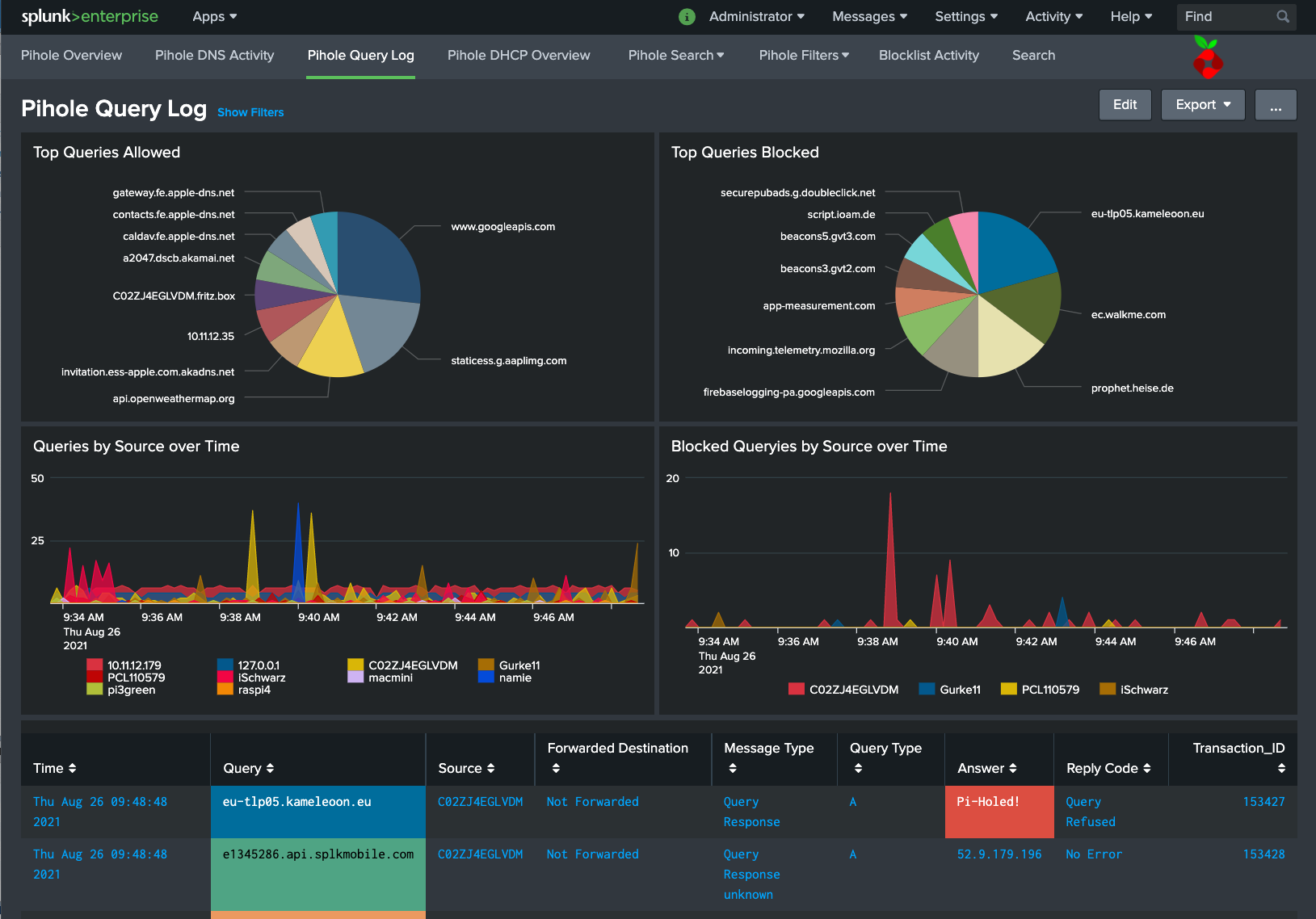Viewport: 1316px width, 919px height.
Task: Click prophet.heise.de pie label
Action: (x=1132, y=388)
